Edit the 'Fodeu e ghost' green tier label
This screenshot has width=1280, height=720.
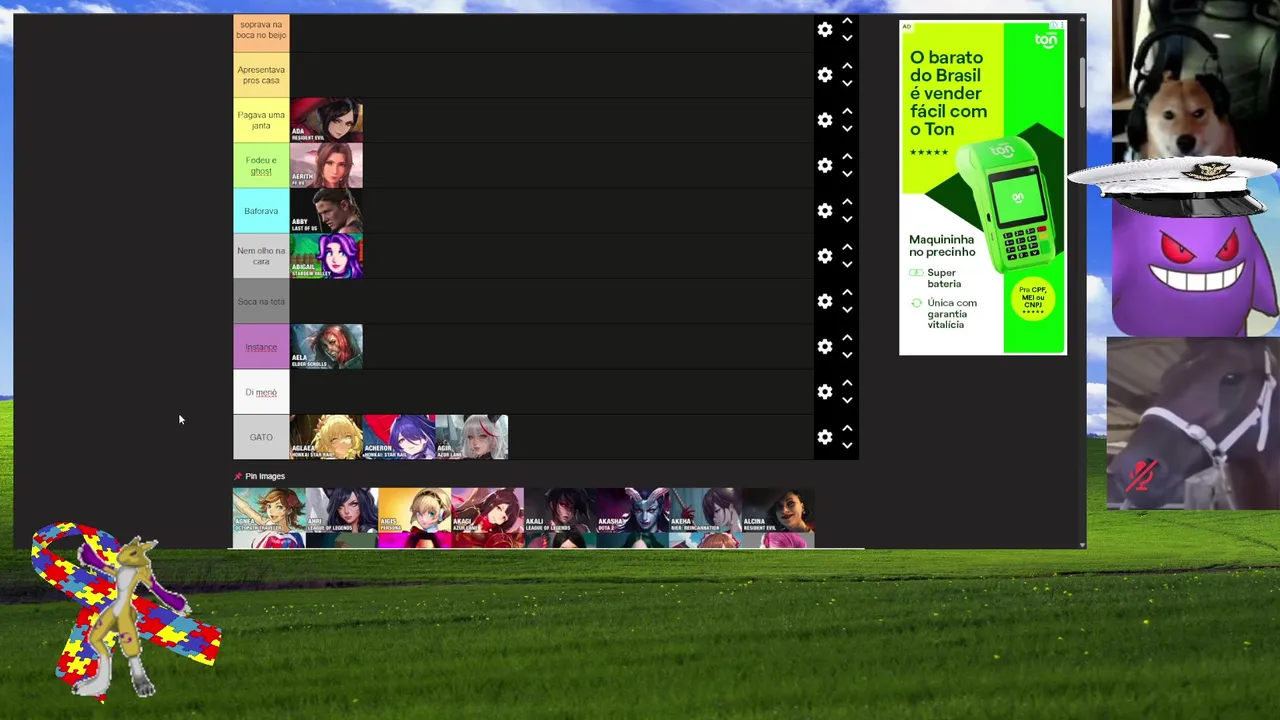pos(261,165)
